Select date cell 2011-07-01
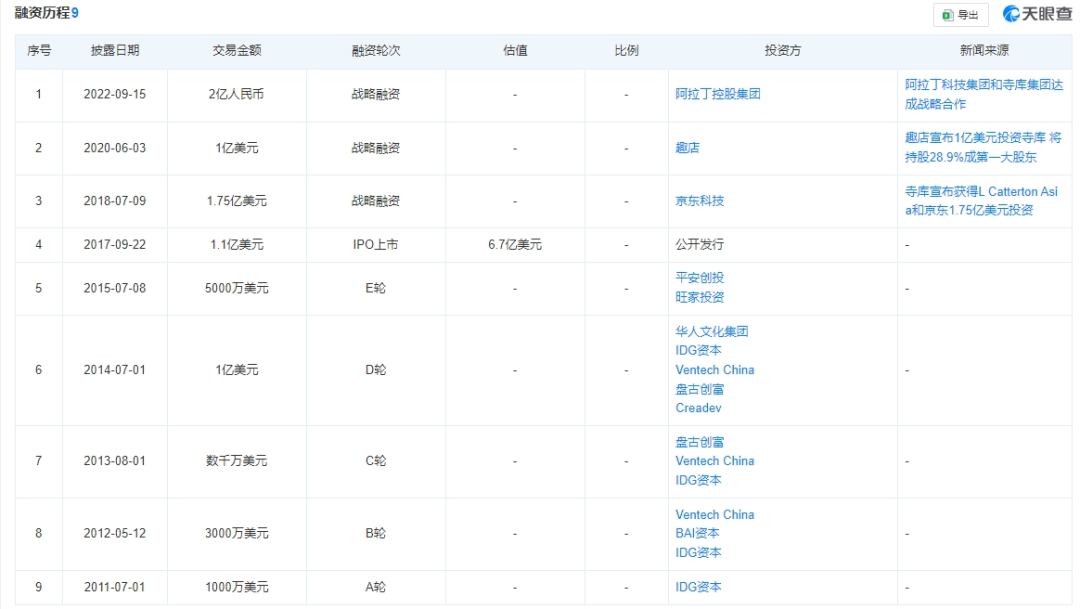1080x609 pixels. (x=115, y=587)
